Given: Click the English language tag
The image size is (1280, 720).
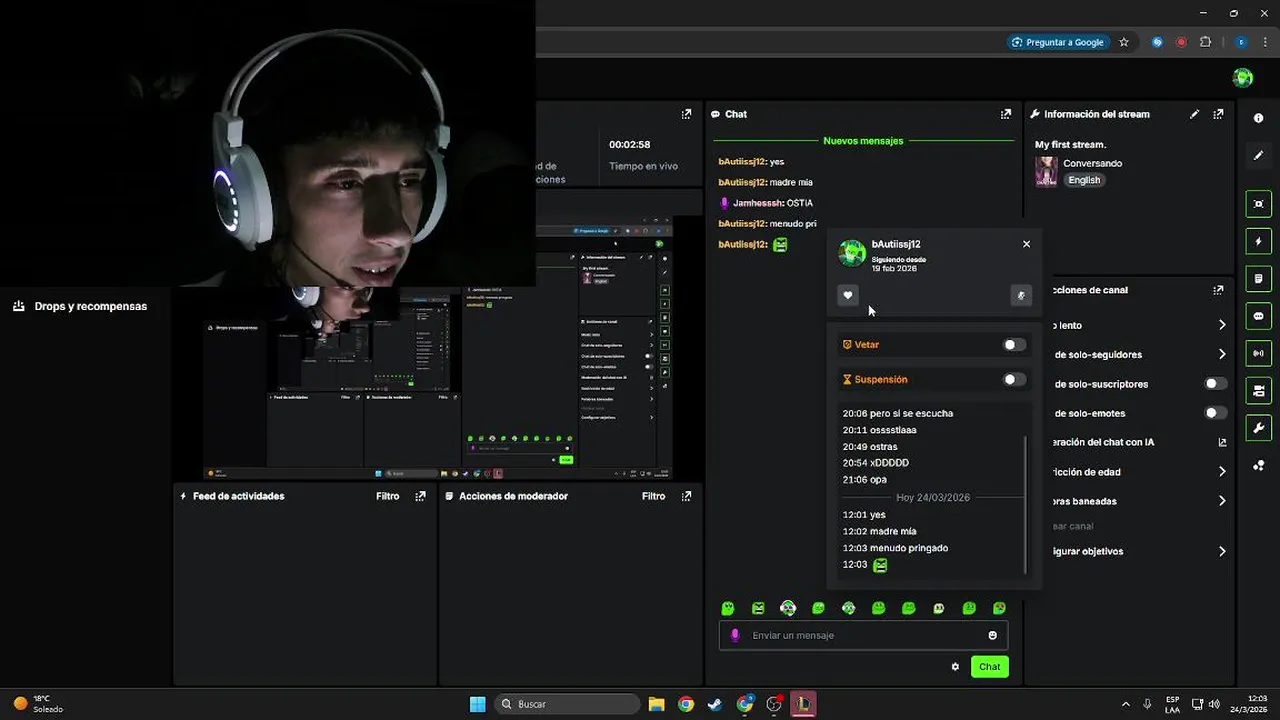Looking at the screenshot, I should [1084, 180].
